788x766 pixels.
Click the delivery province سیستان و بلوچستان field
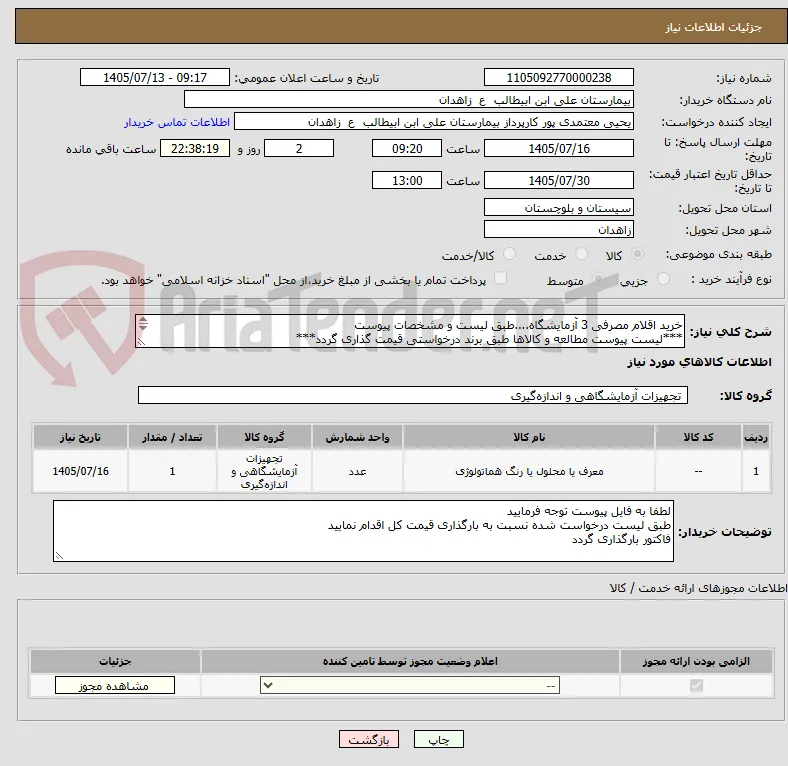pos(558,208)
